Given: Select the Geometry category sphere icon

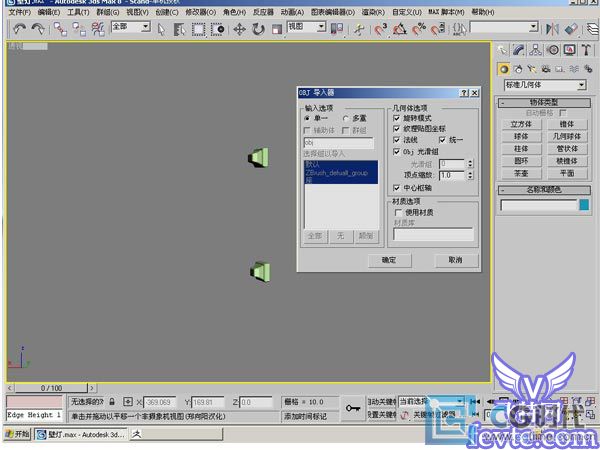Looking at the screenshot, I should point(504,69).
